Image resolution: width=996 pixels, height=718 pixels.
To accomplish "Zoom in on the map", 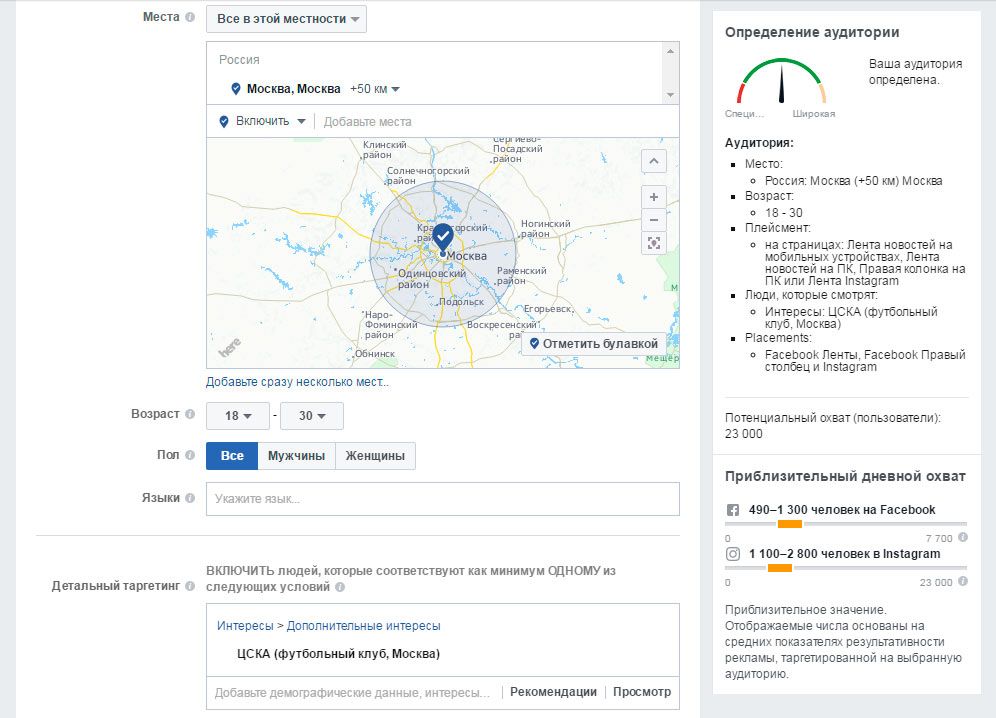I will (654, 197).
